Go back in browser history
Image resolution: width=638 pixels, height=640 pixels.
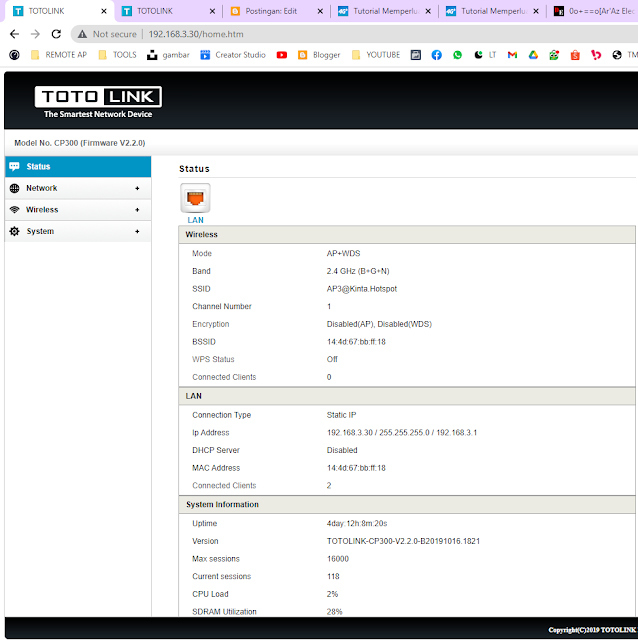(x=14, y=34)
